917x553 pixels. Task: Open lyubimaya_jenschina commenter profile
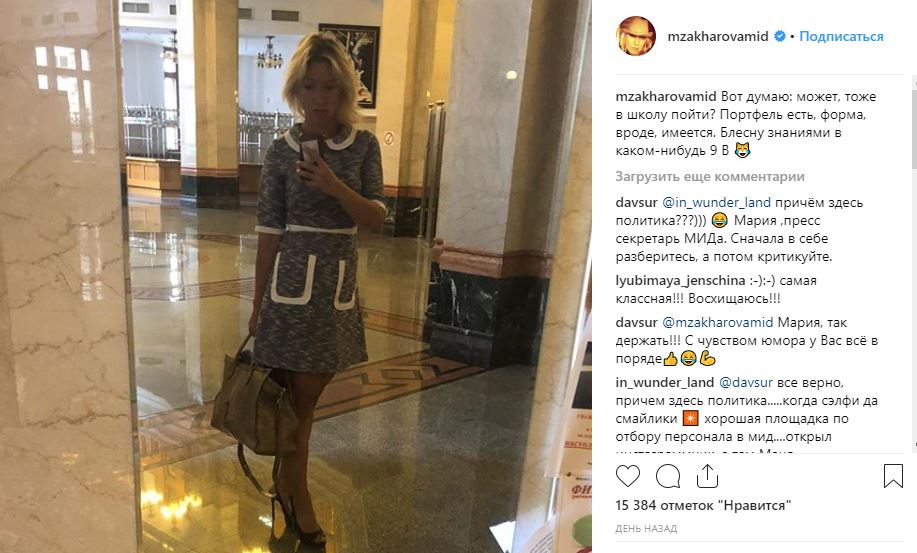[x=680, y=281]
